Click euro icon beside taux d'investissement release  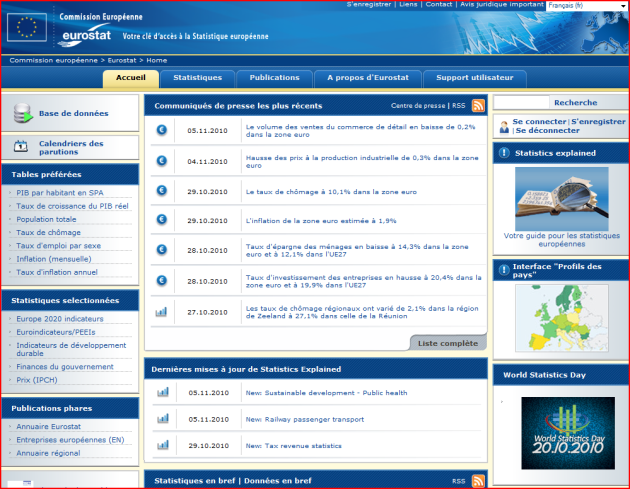[x=162, y=280]
